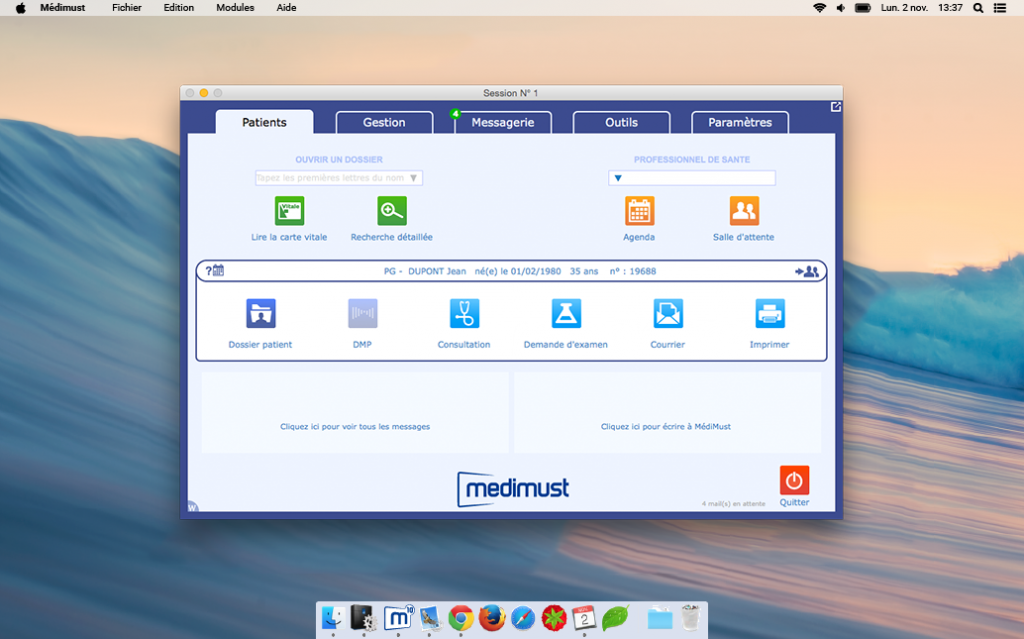Viewport: 1024px width, 639px height.
Task: Open the Fichier menu
Action: coord(127,8)
